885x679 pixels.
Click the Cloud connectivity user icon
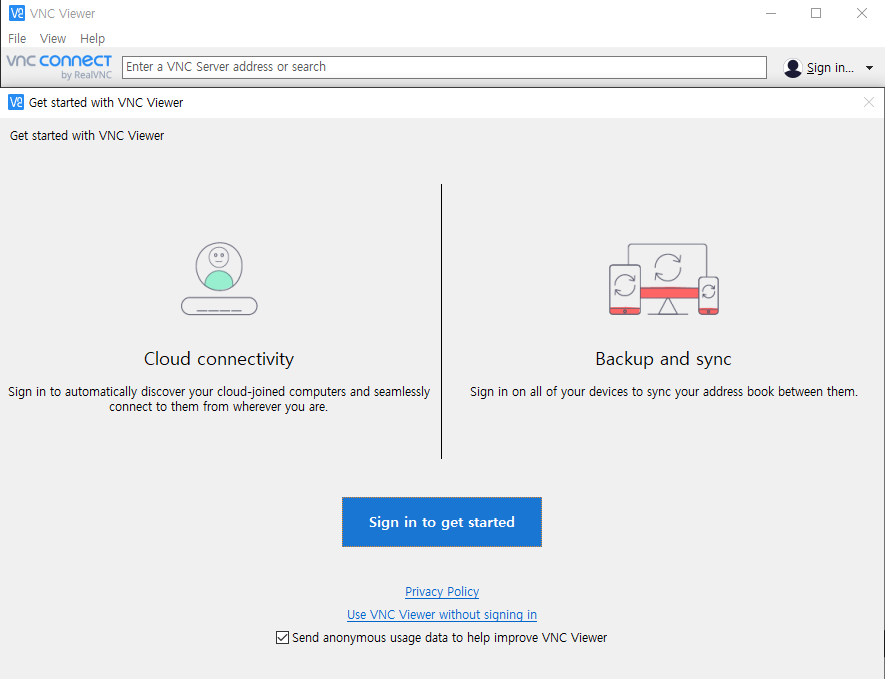click(x=219, y=278)
